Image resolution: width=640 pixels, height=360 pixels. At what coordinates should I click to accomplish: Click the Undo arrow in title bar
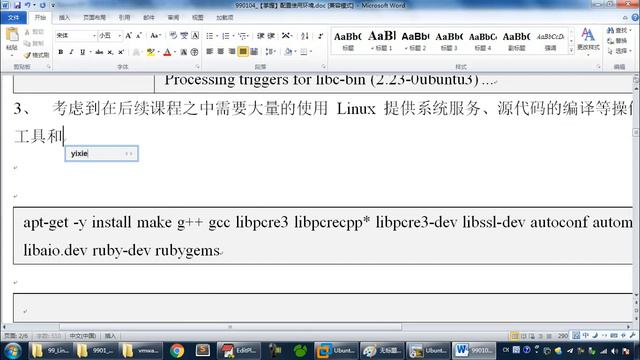pyautogui.click(x=28, y=5)
